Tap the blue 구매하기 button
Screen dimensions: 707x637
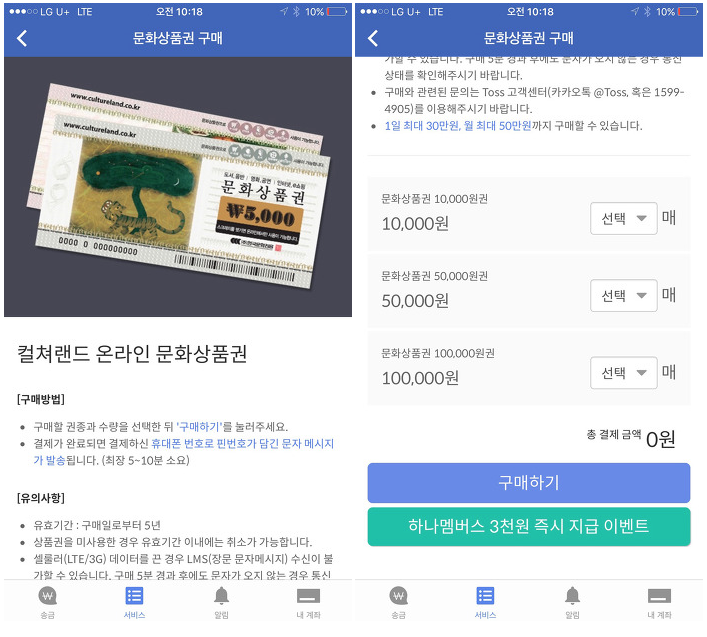pyautogui.click(x=528, y=482)
